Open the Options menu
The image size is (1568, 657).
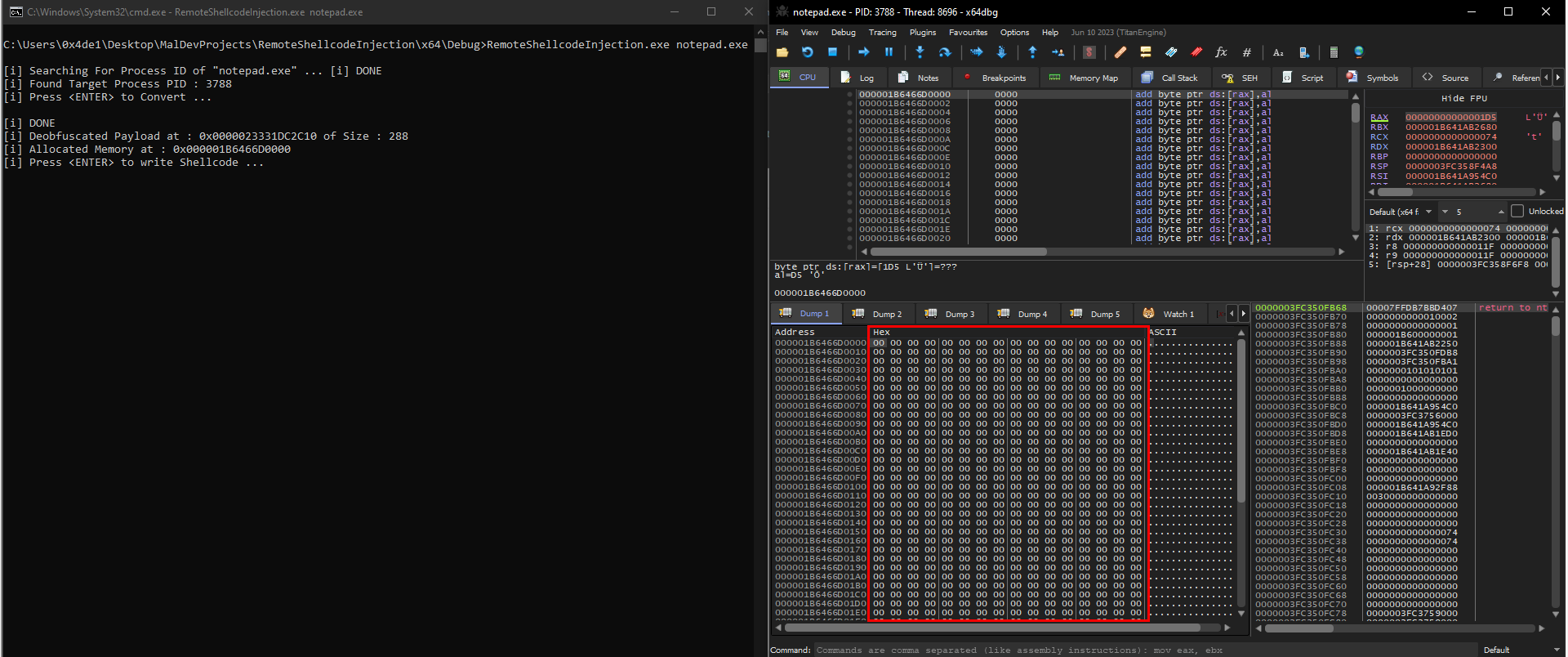pos(1014,33)
